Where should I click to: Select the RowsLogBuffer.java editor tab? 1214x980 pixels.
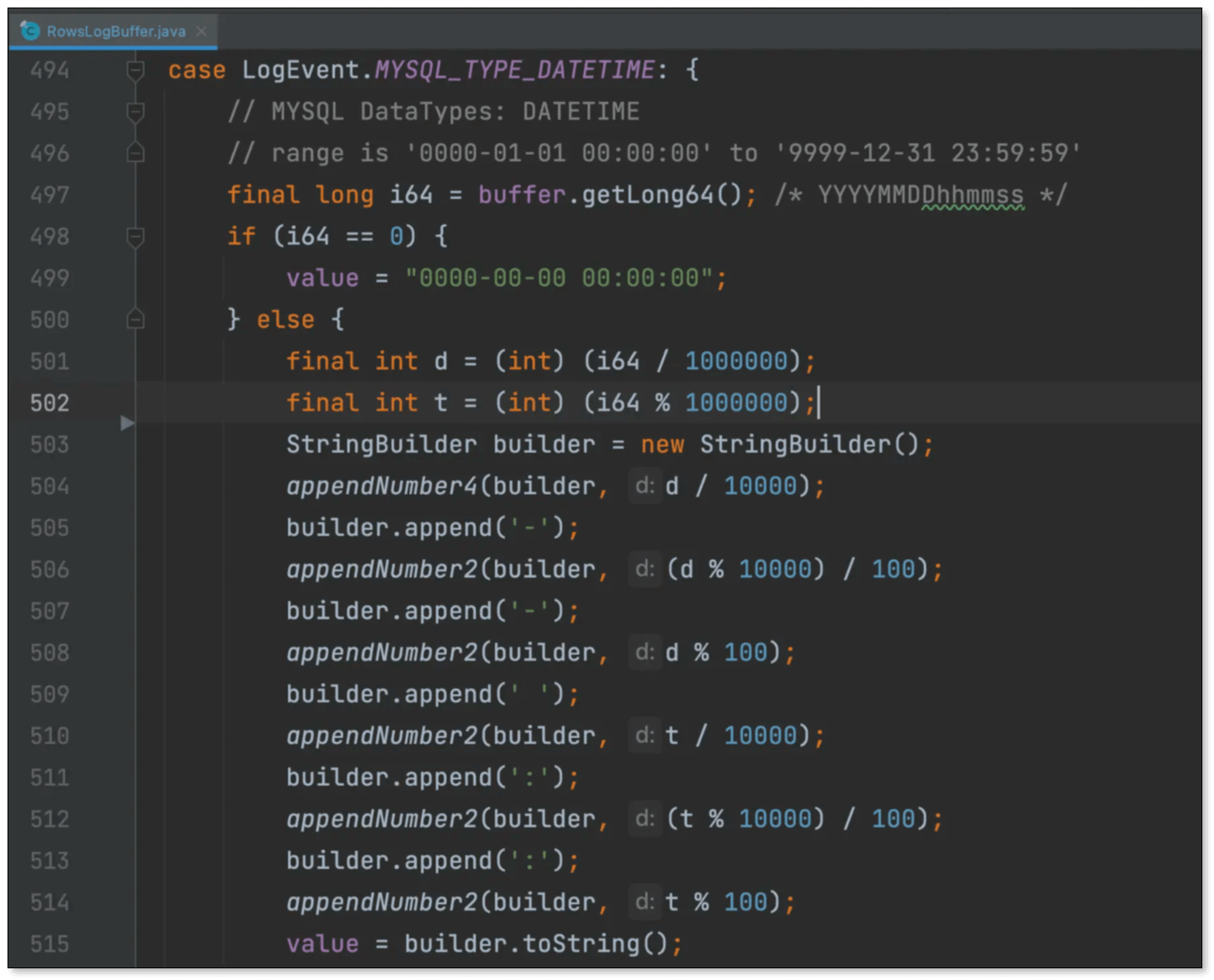pos(115,31)
